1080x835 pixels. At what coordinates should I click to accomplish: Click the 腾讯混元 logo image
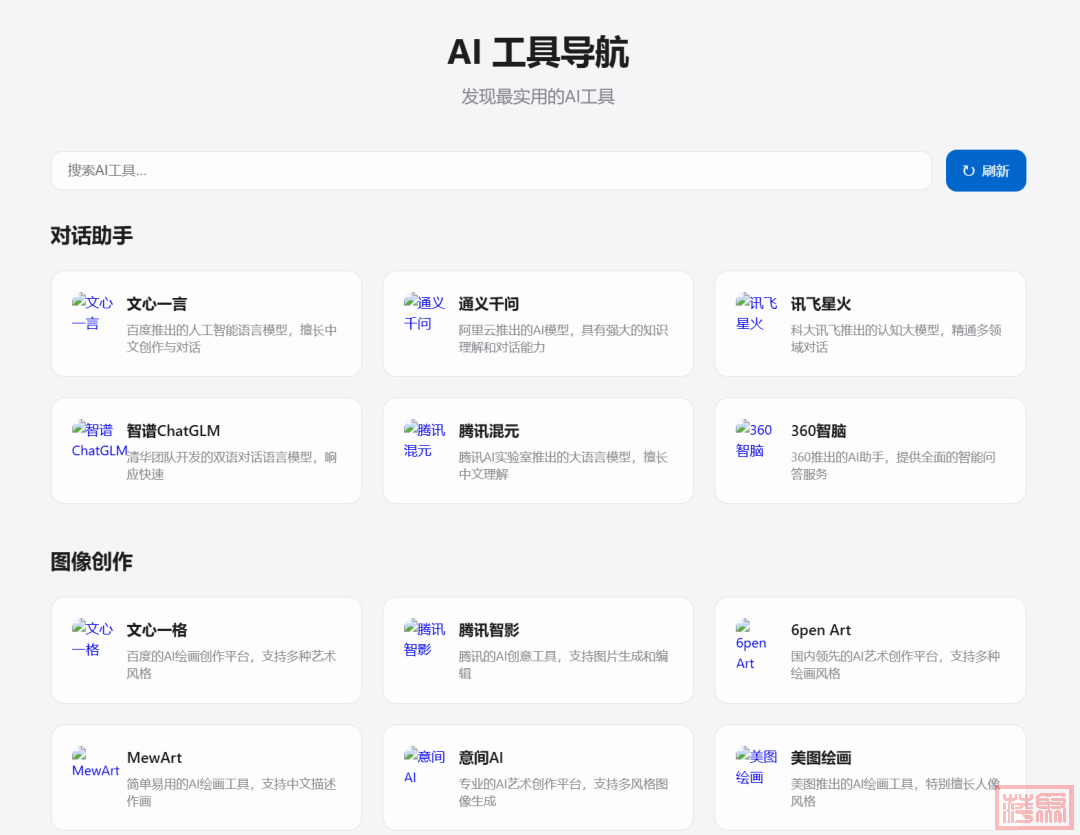424,440
